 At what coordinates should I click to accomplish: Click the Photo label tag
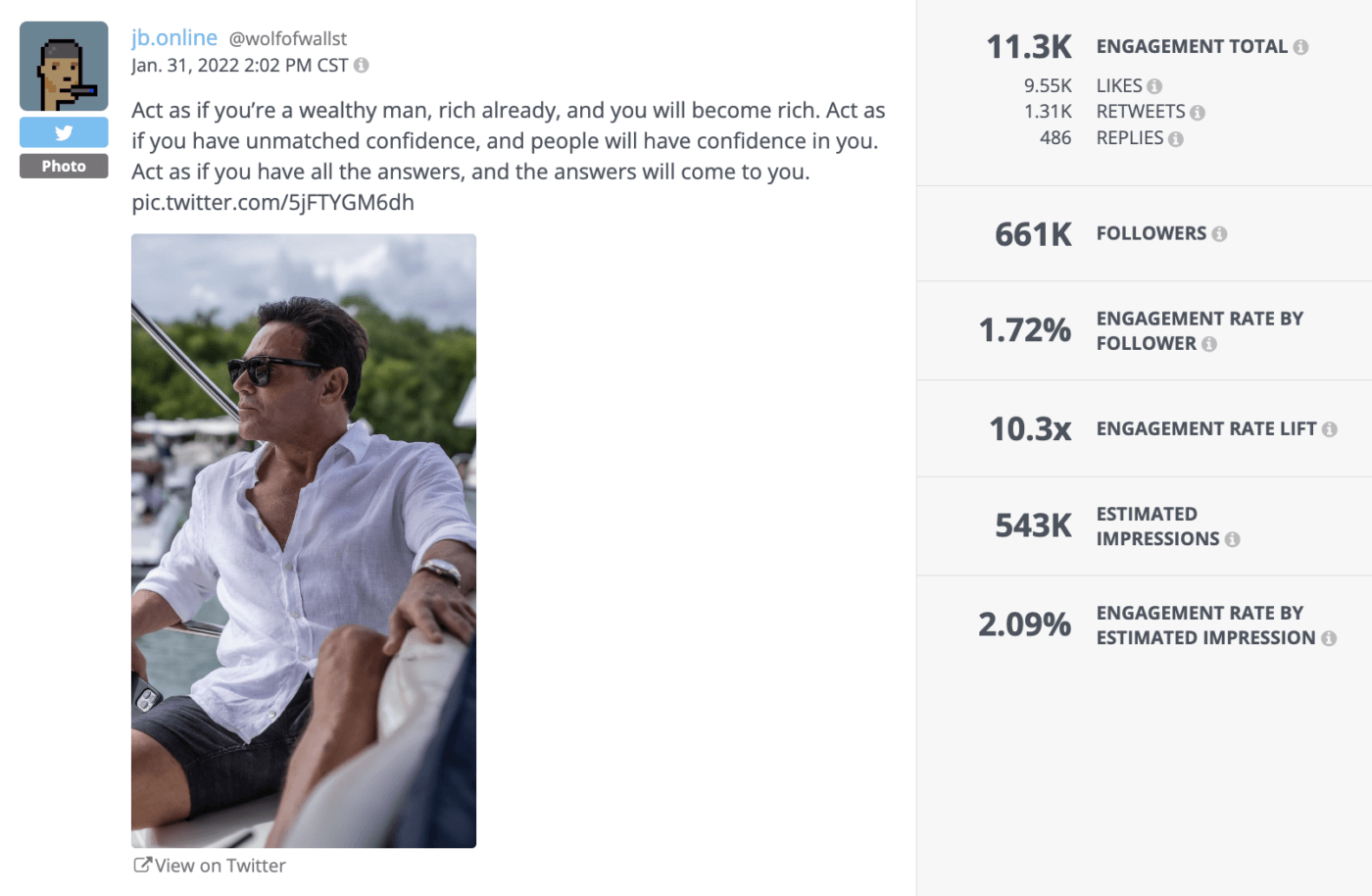click(x=63, y=166)
